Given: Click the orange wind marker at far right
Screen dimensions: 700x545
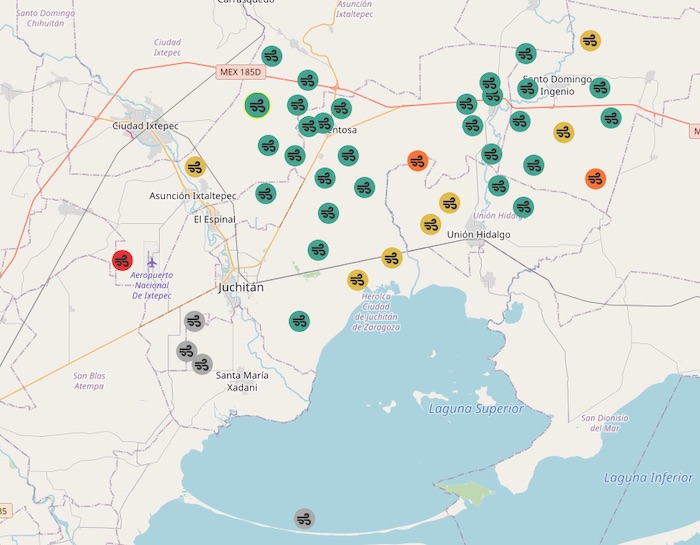Looking at the screenshot, I should [595, 179].
